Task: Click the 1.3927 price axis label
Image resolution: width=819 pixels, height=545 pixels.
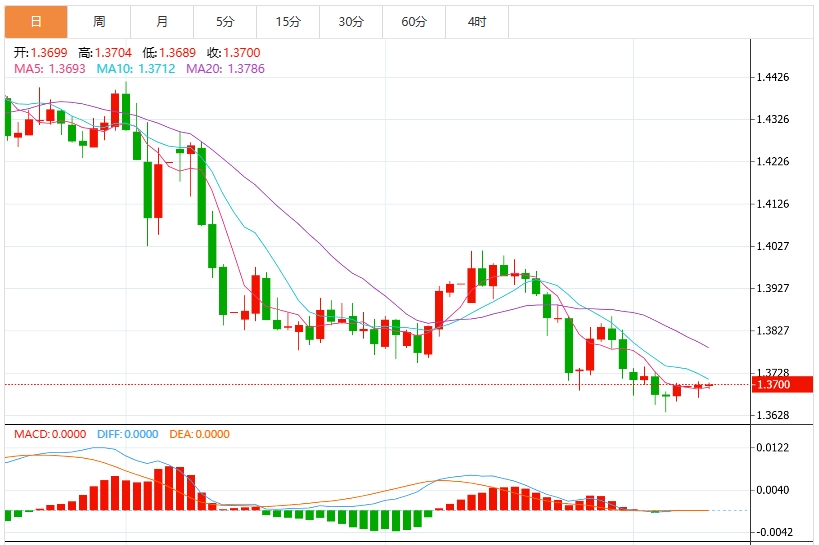Action: [773, 288]
